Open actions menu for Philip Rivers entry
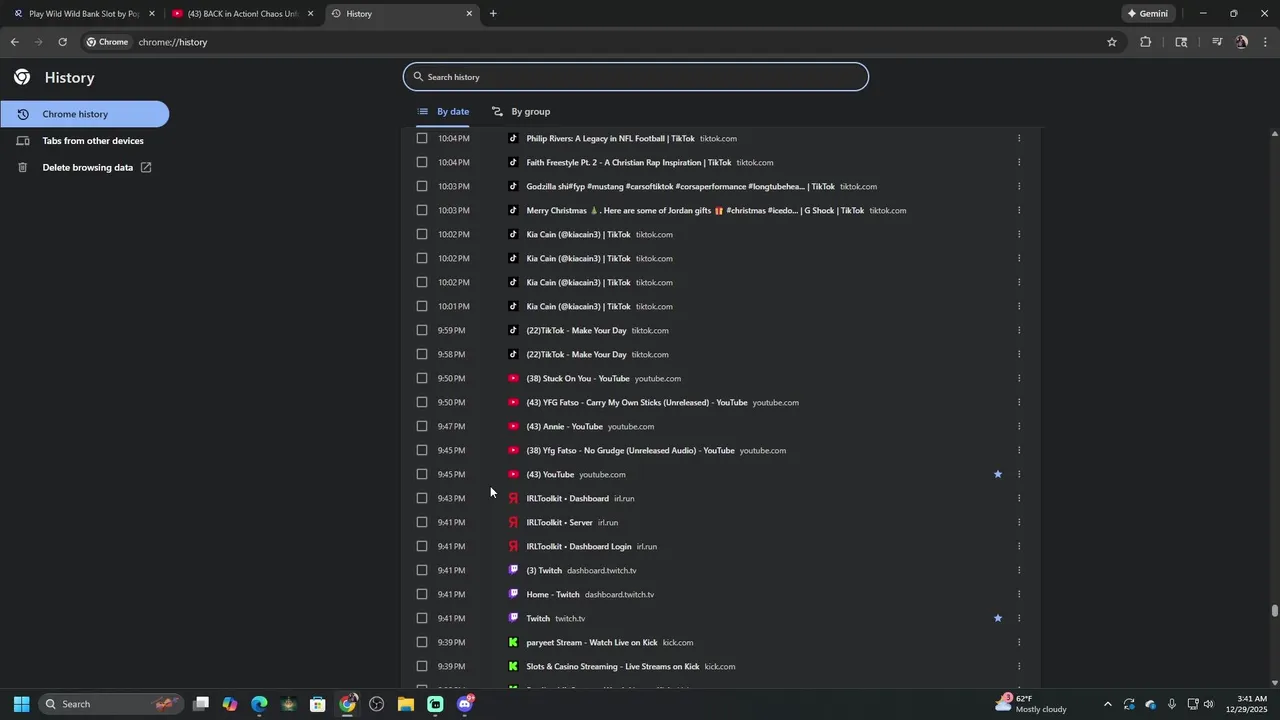This screenshot has height=720, width=1280. 1019,139
